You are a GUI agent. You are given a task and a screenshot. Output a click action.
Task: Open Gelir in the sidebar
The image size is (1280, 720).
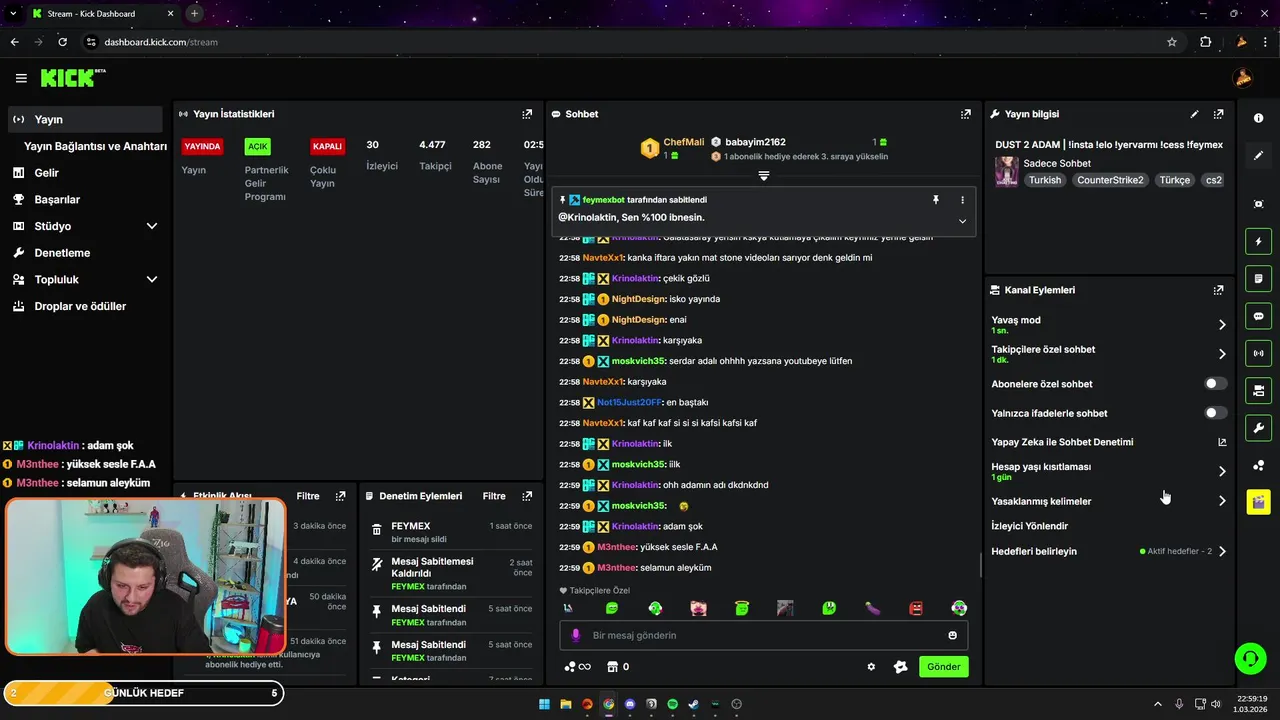tap(85, 173)
